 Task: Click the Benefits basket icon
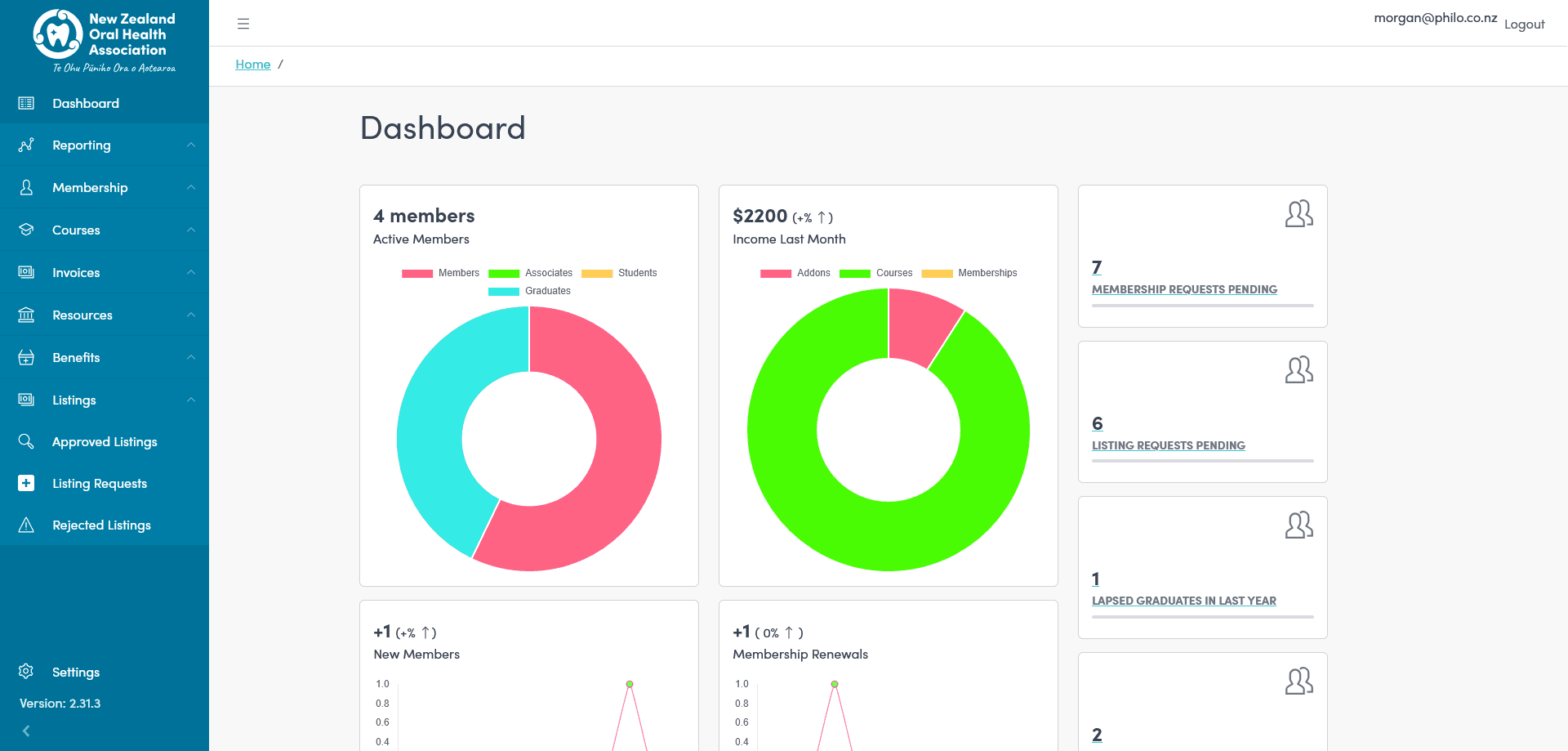(26, 357)
